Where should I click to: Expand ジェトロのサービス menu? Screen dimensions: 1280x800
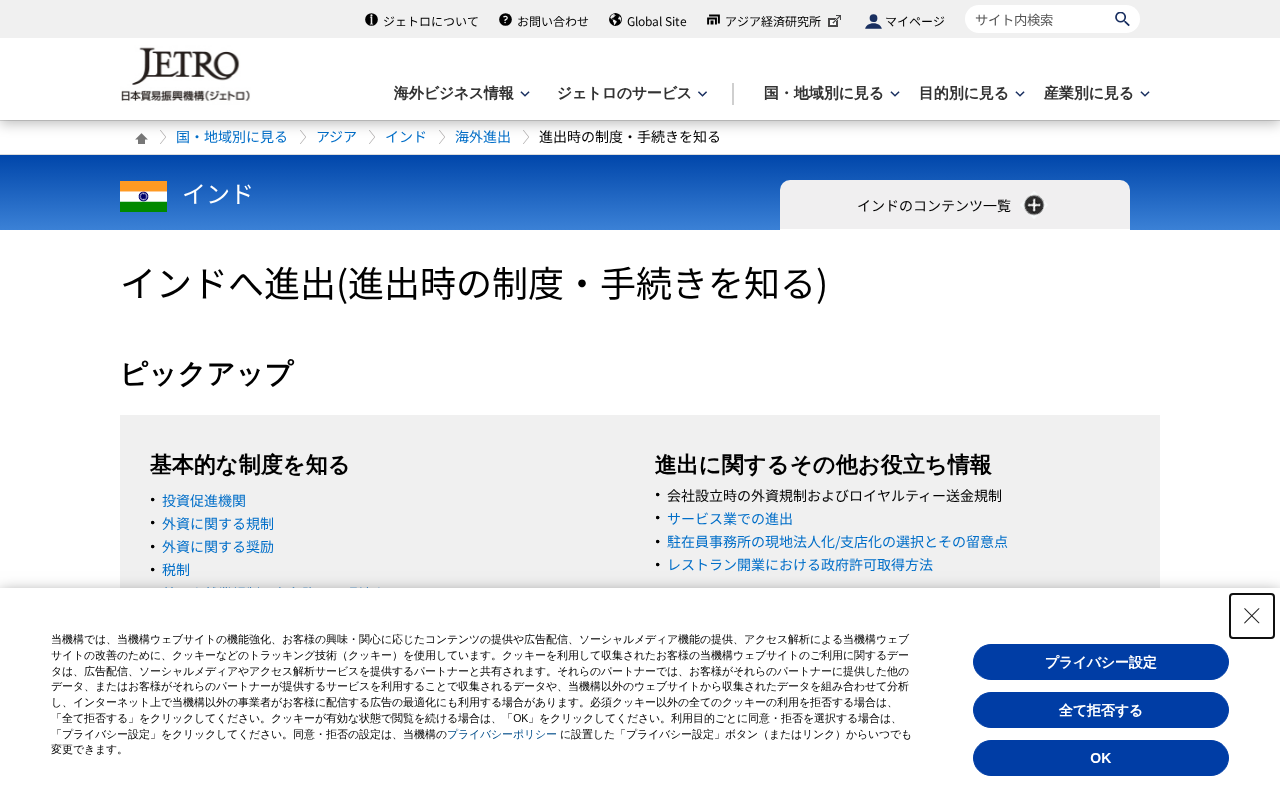click(632, 93)
